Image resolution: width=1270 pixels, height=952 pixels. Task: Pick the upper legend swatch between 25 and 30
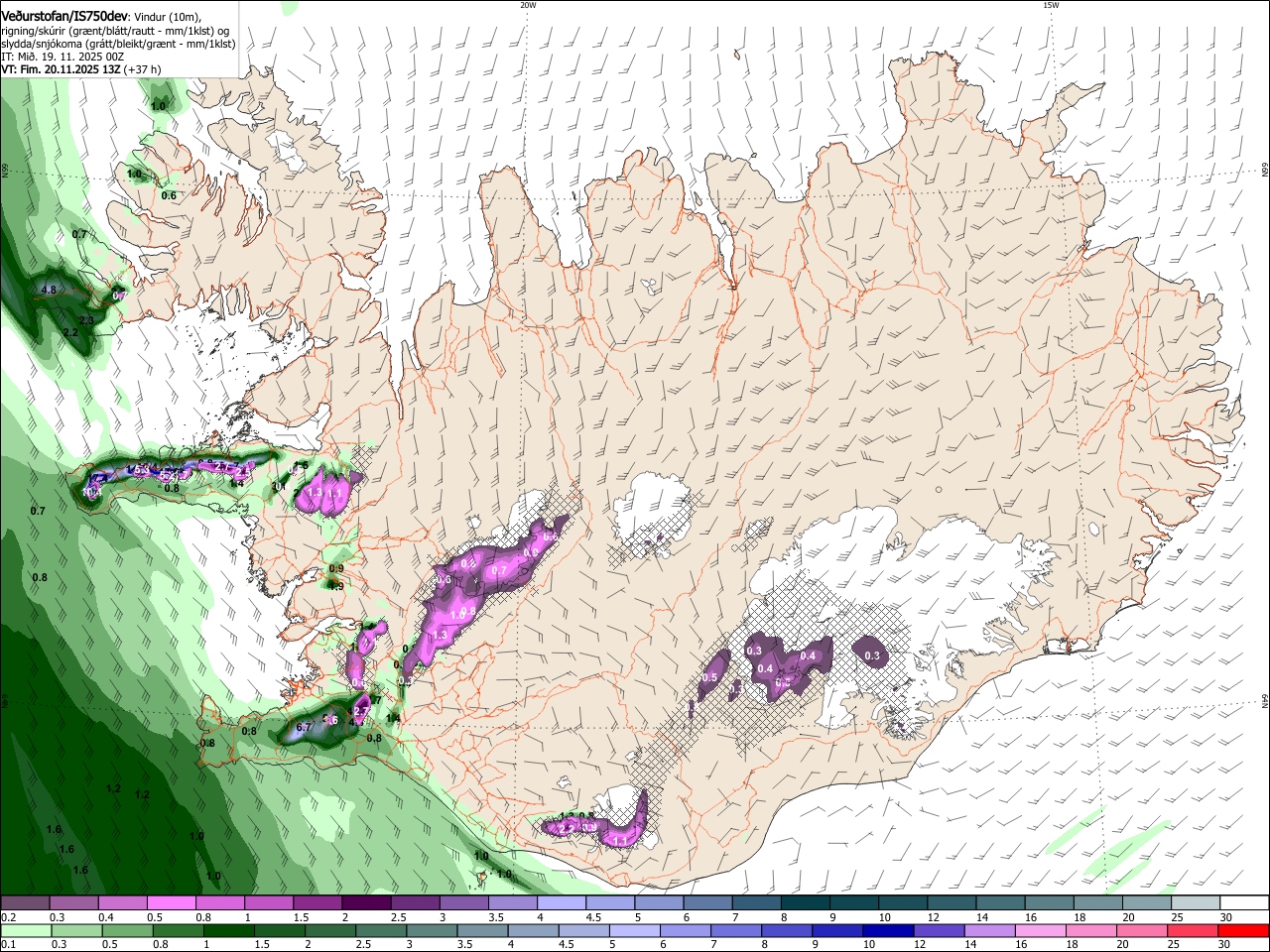coord(1196,902)
